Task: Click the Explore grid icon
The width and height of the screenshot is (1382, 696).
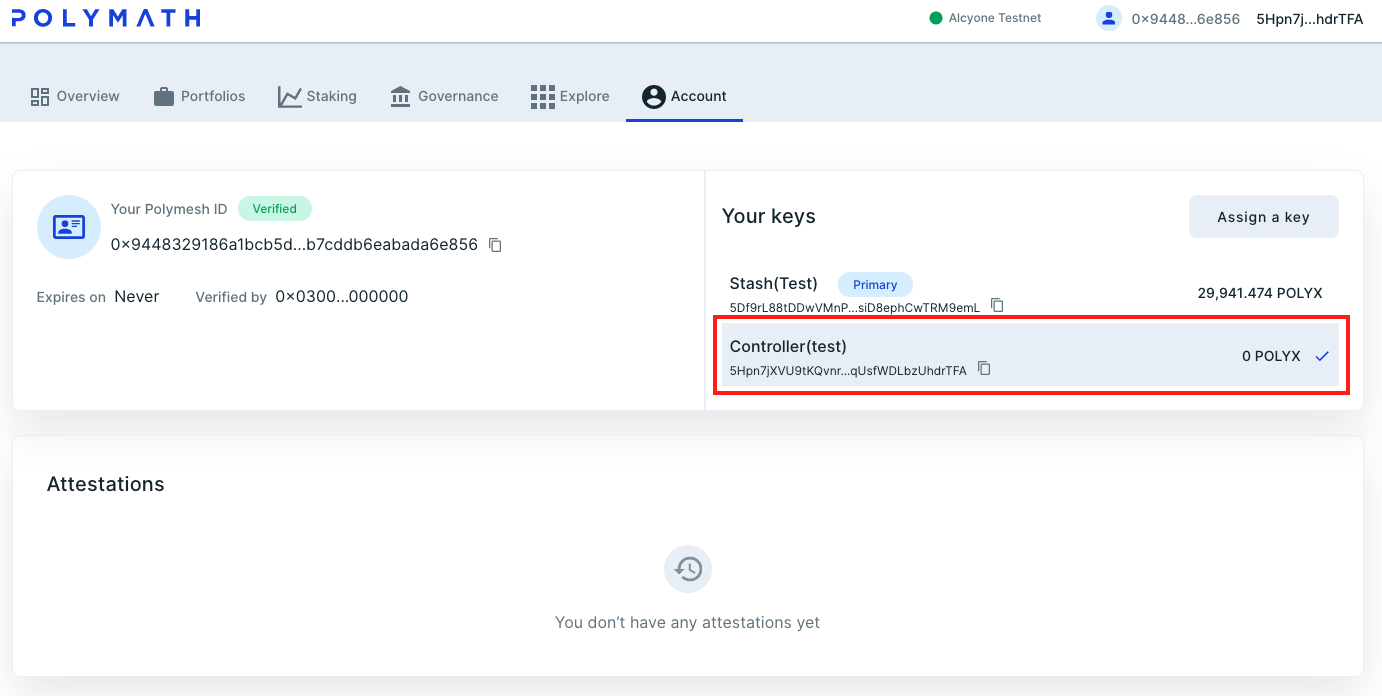Action: [x=542, y=96]
